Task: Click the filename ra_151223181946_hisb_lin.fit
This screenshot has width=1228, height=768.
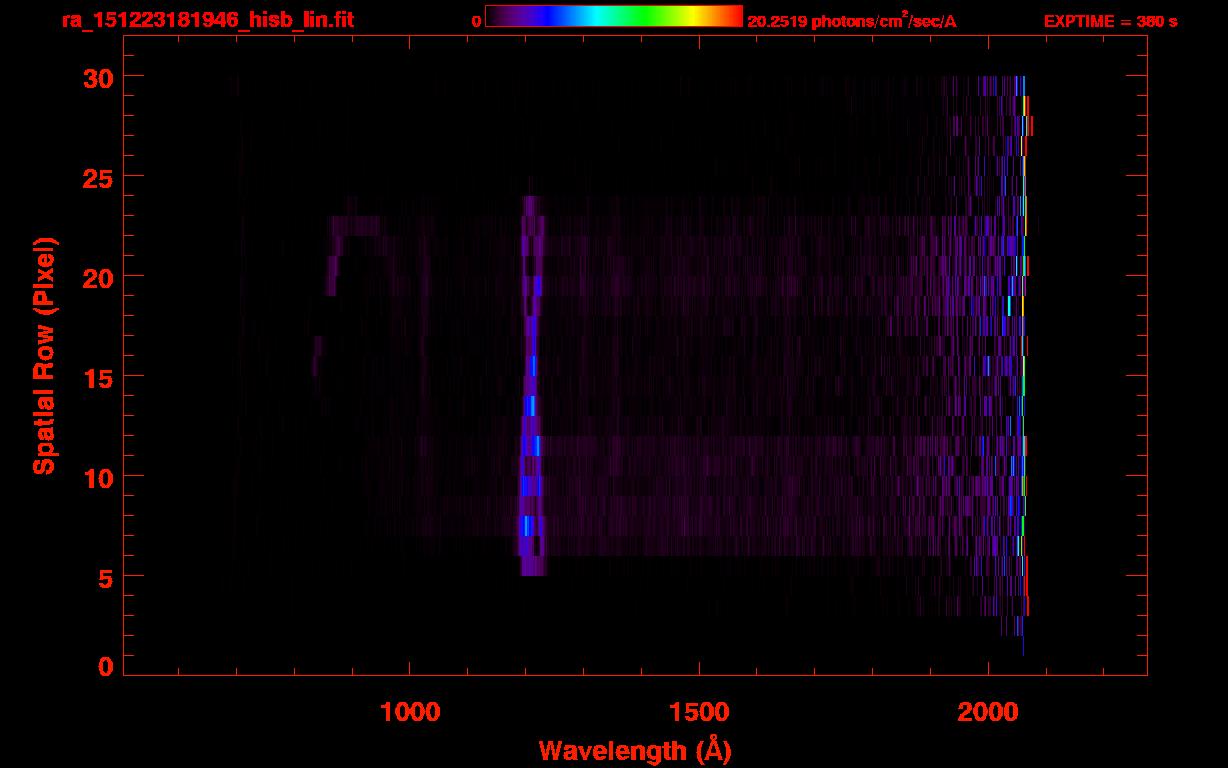Action: [206, 20]
